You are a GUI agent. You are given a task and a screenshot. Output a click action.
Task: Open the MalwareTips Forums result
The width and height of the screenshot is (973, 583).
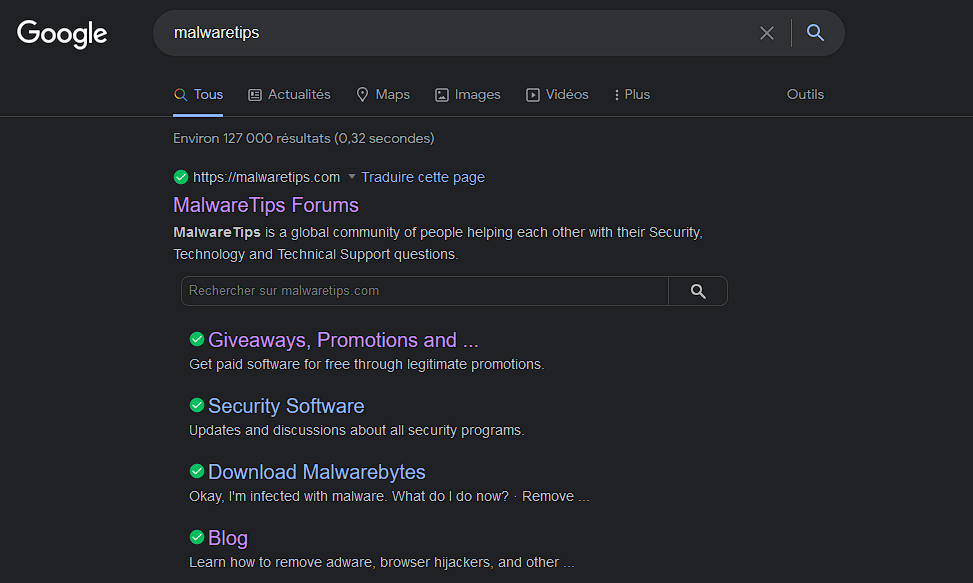coord(266,205)
